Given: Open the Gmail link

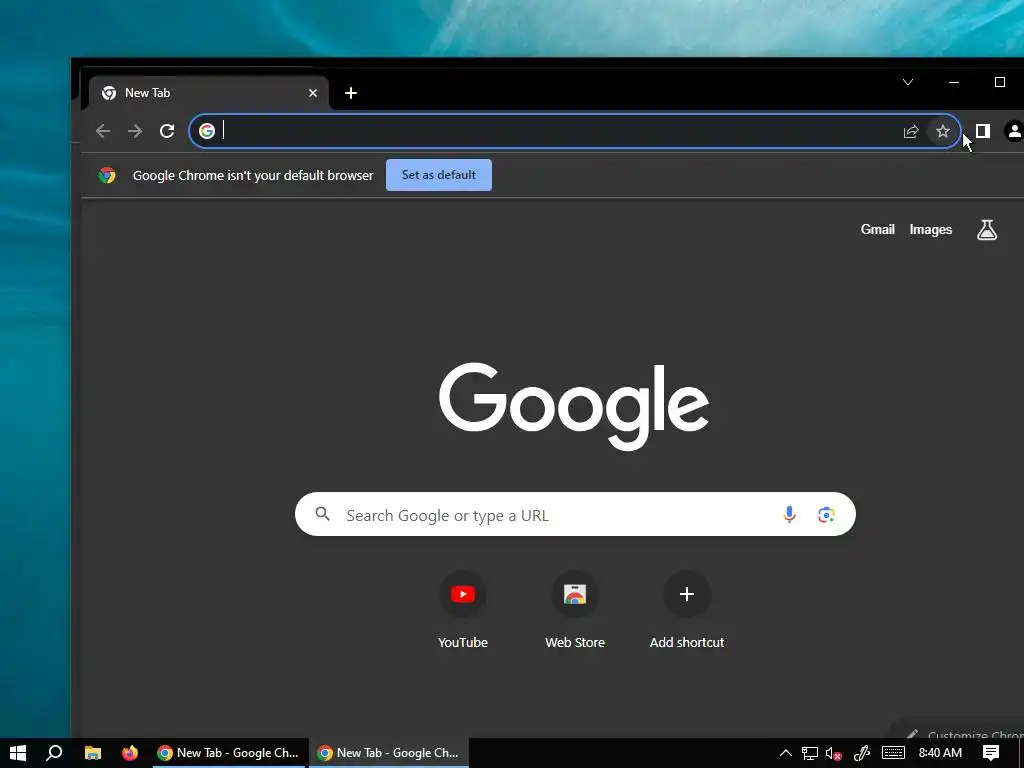Looking at the screenshot, I should [877, 229].
